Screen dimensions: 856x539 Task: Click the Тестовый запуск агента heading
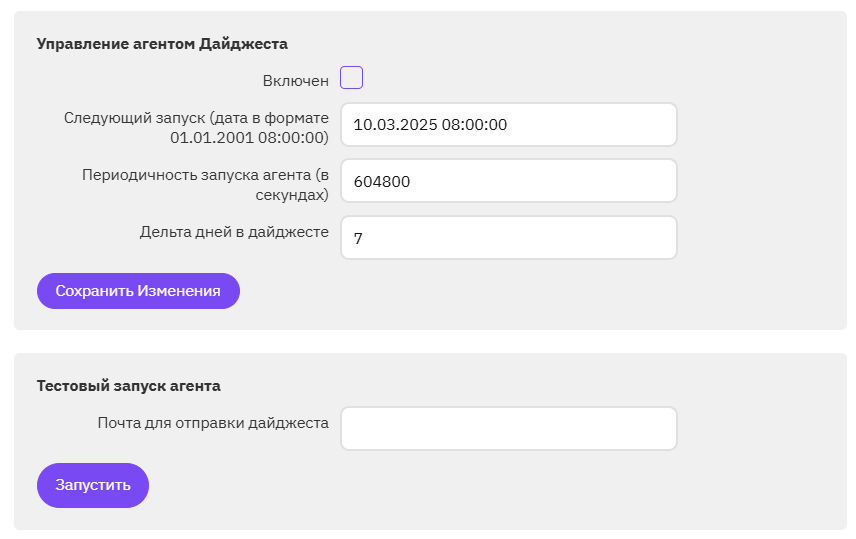pyautogui.click(x=128, y=386)
